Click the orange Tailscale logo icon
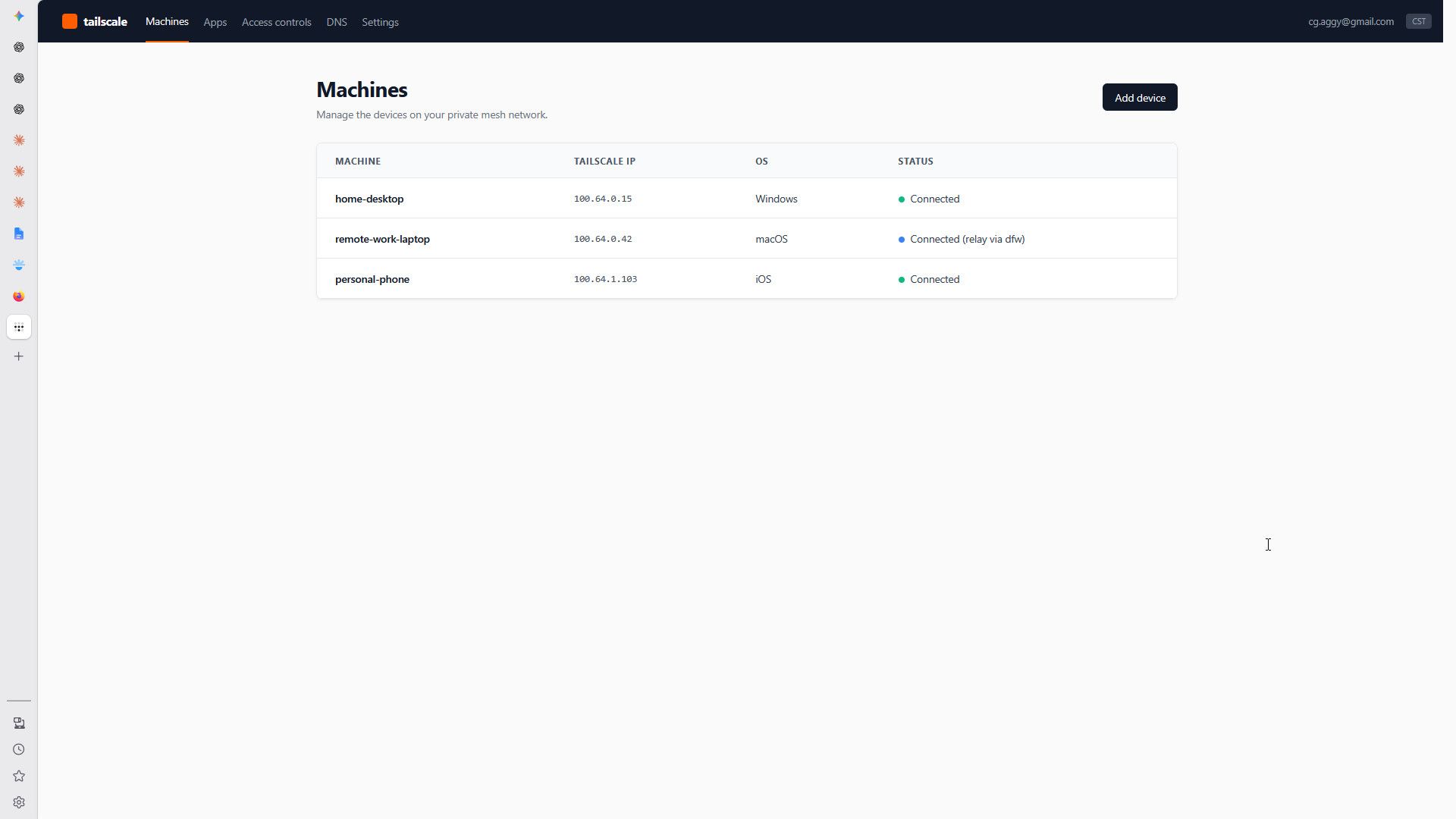 point(70,21)
